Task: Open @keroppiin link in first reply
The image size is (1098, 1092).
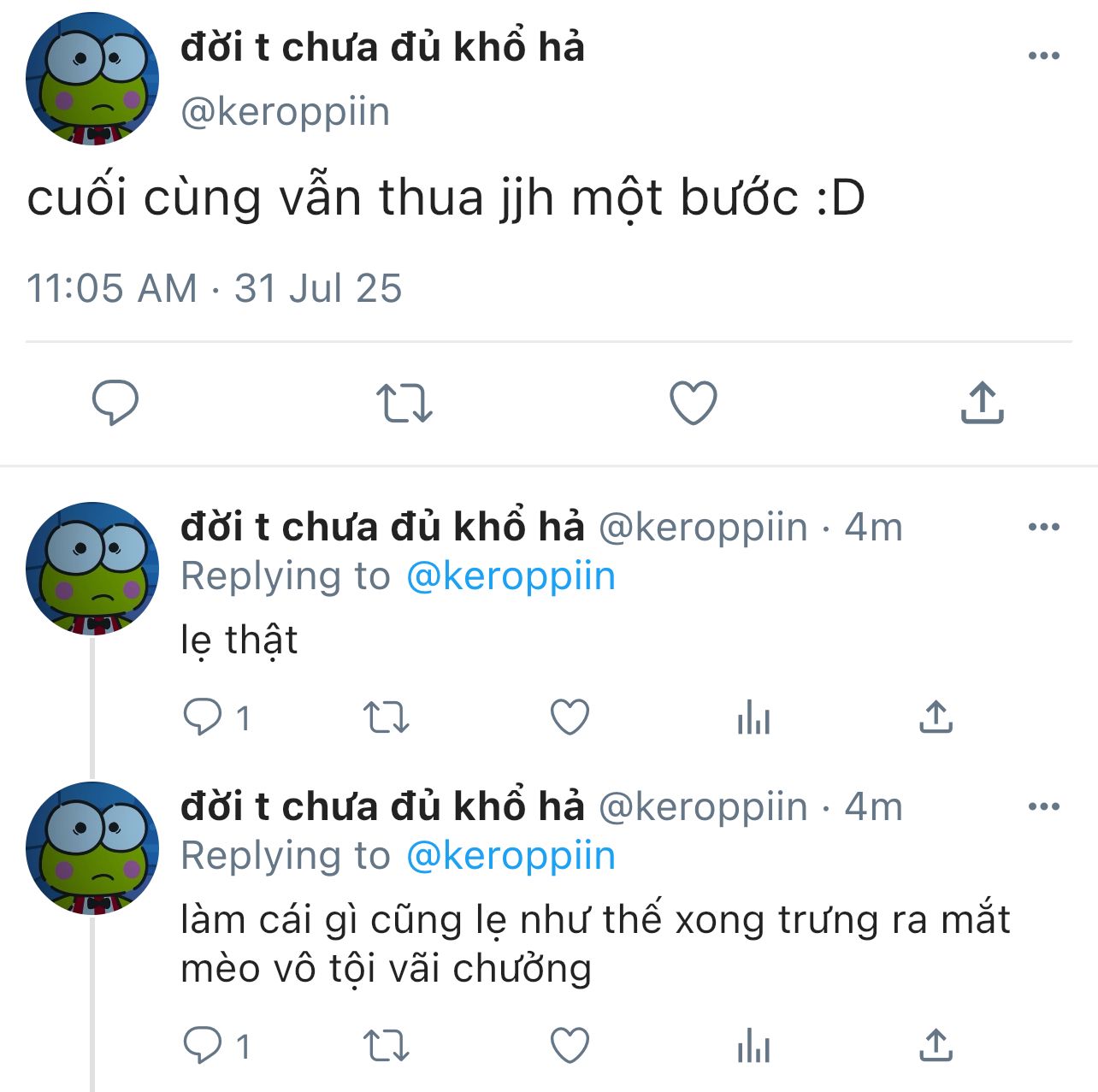Action: [511, 576]
